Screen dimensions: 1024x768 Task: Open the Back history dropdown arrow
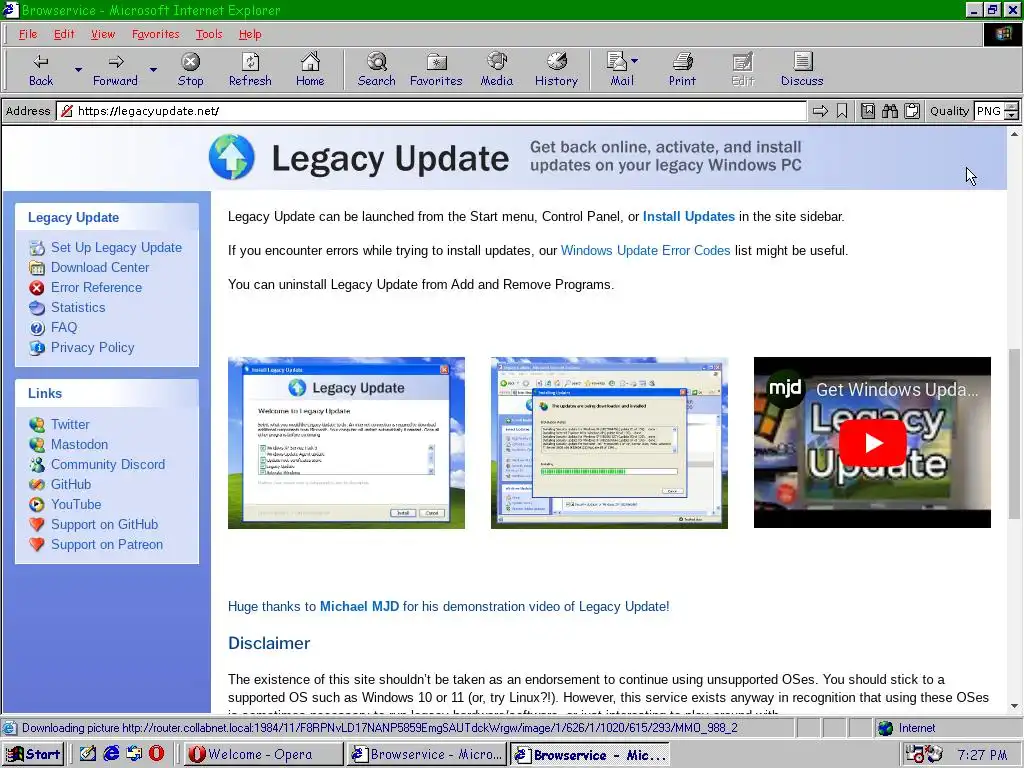(x=78, y=69)
